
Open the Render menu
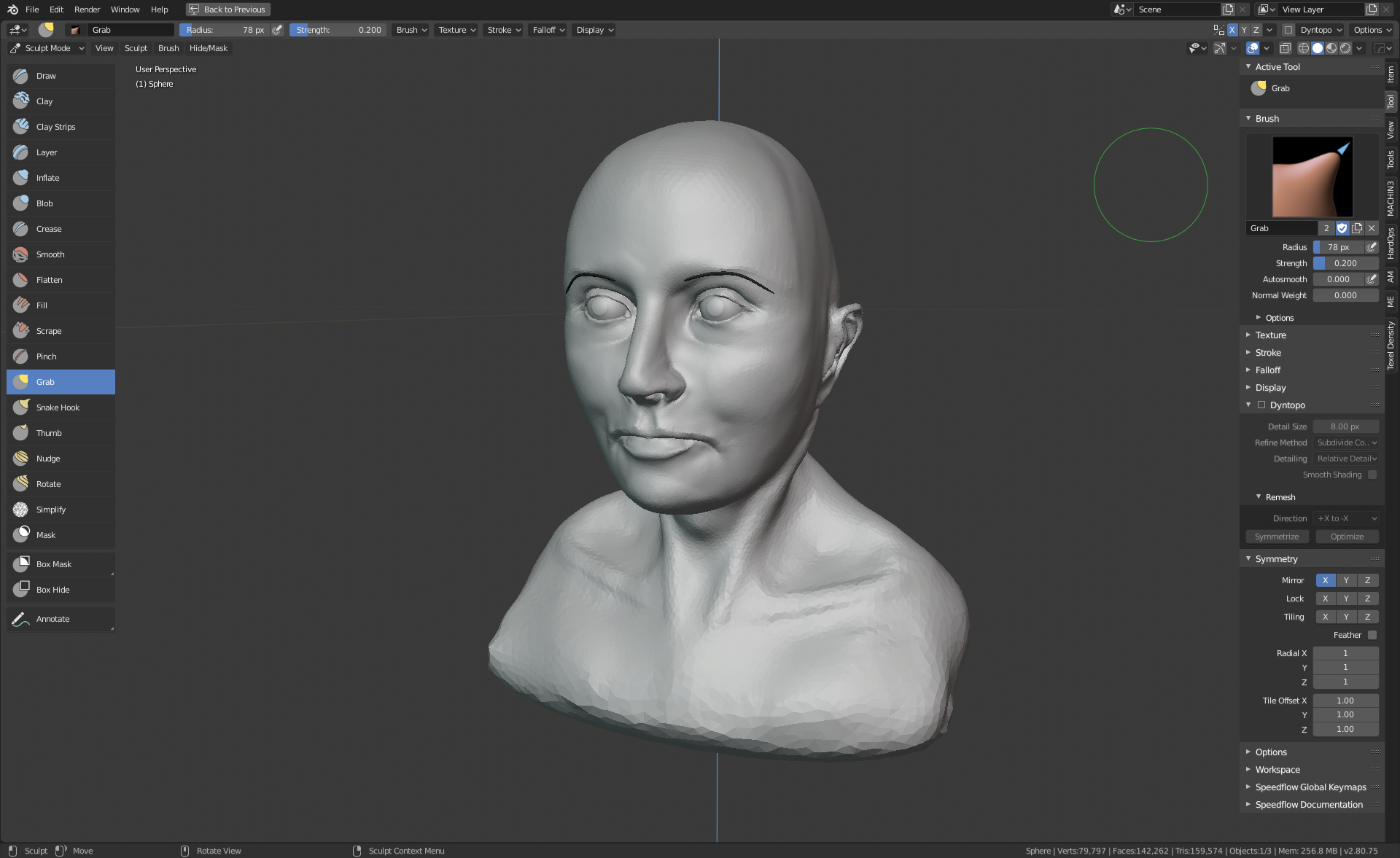[x=87, y=9]
